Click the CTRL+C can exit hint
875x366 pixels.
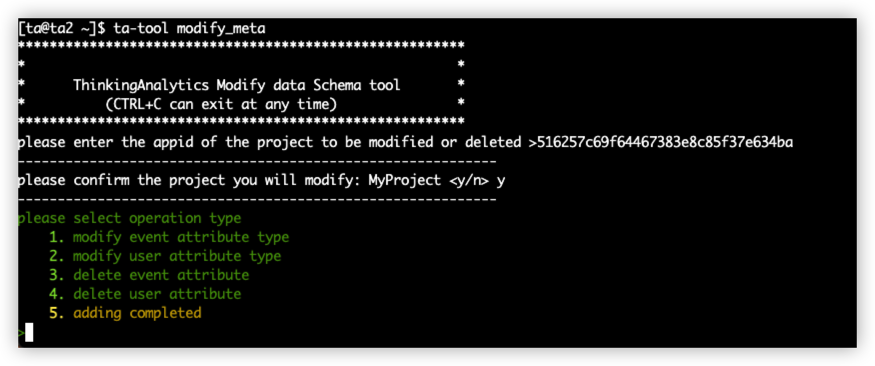pyautogui.click(x=220, y=104)
